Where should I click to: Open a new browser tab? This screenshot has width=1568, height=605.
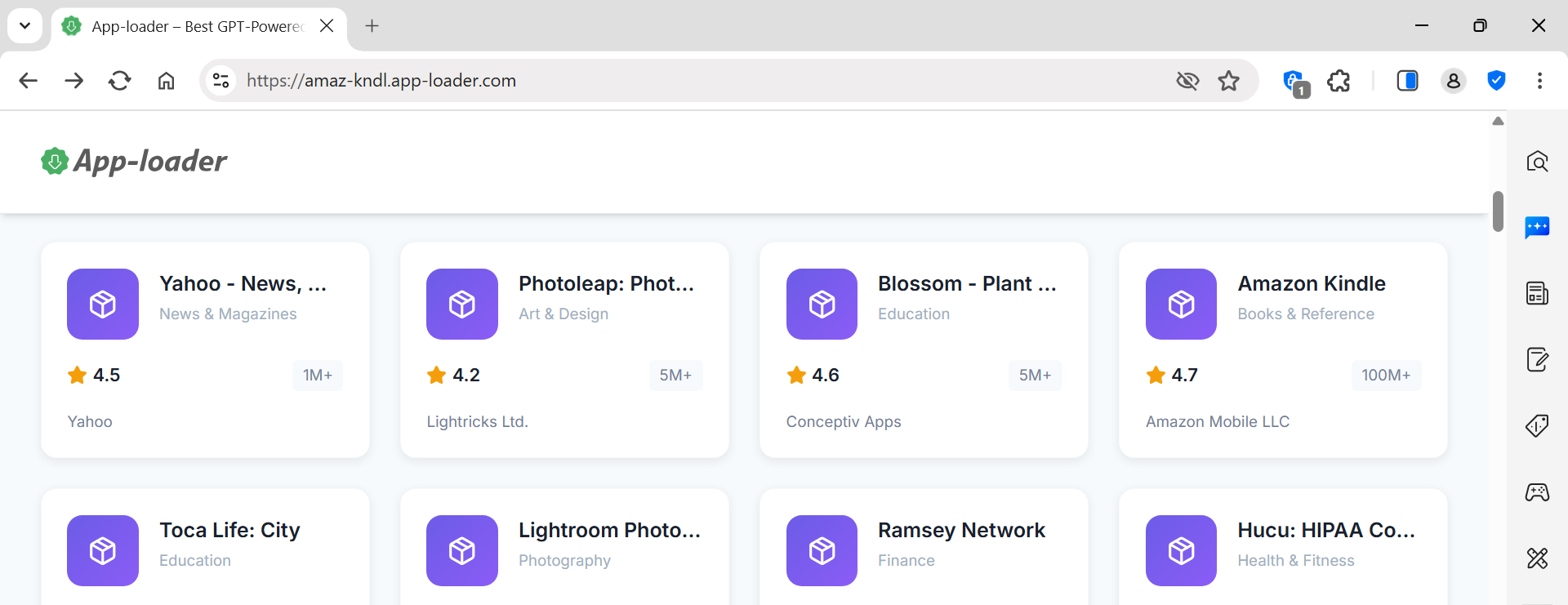coord(372,26)
